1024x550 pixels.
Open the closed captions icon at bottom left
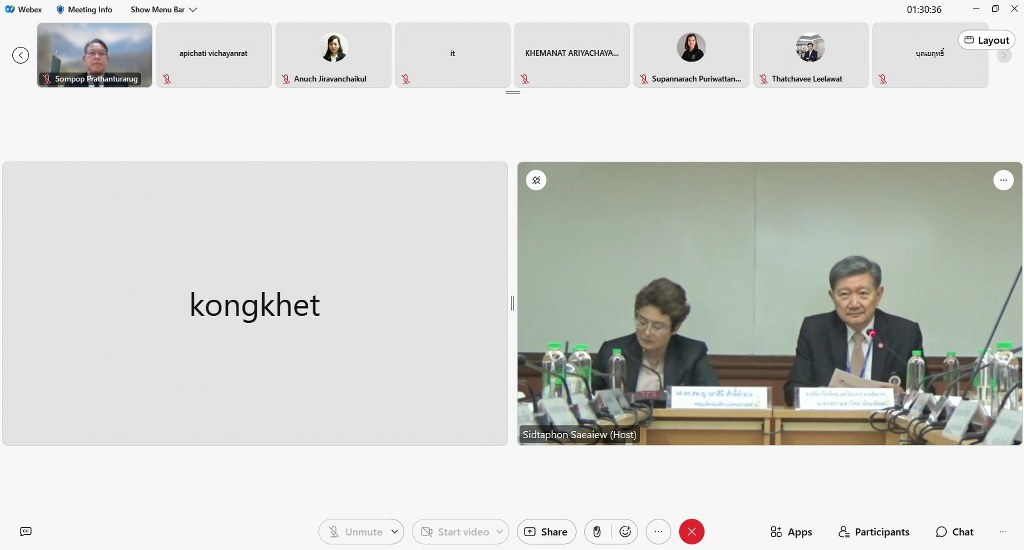(26, 532)
